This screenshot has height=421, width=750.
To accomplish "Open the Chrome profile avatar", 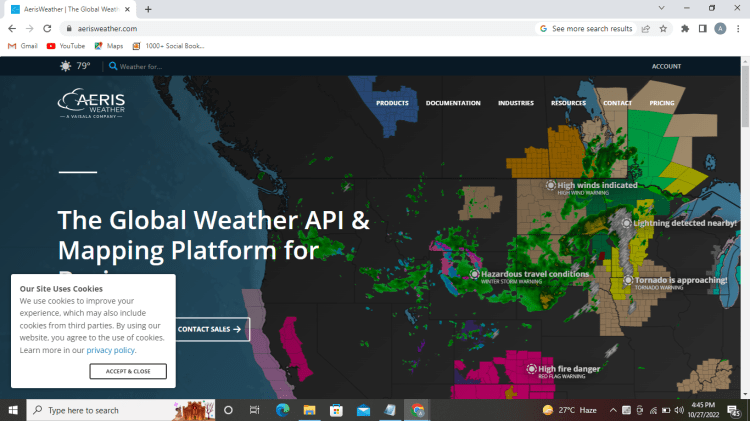I will tap(720, 29).
